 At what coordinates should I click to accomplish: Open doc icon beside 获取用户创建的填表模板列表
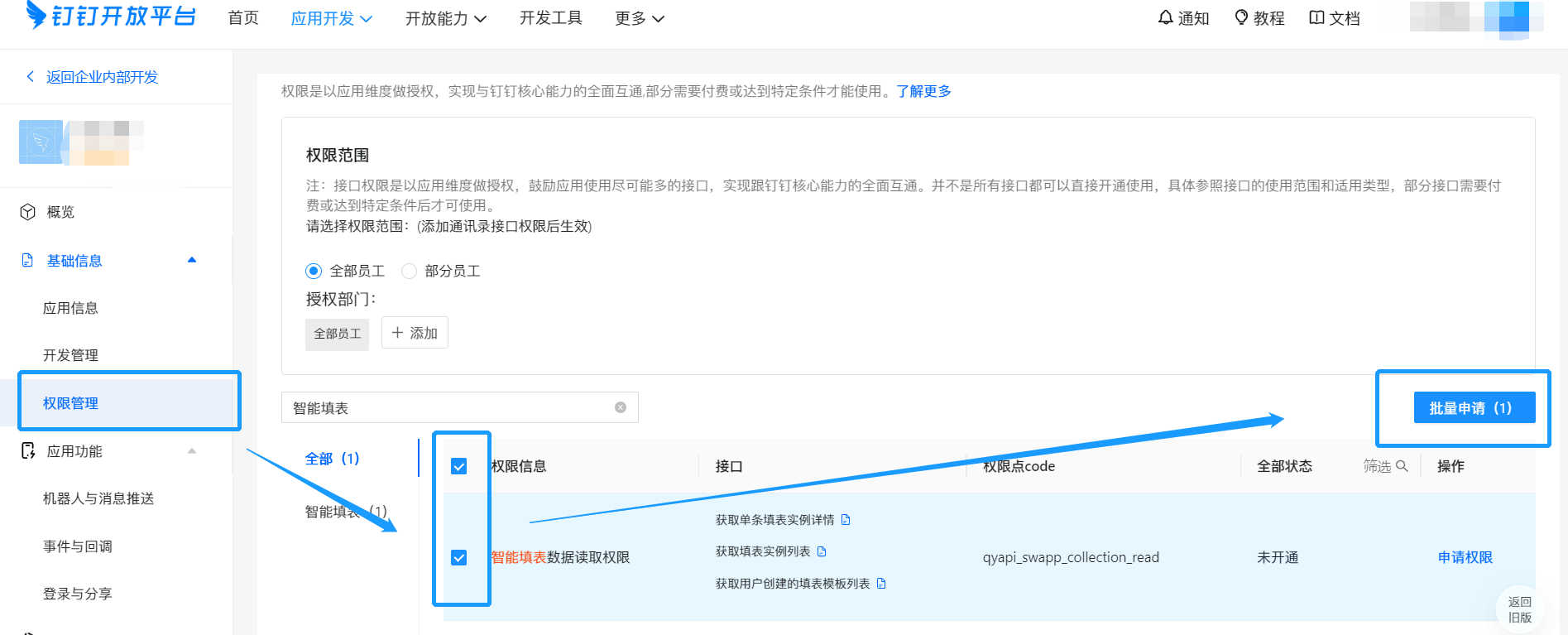[881, 584]
